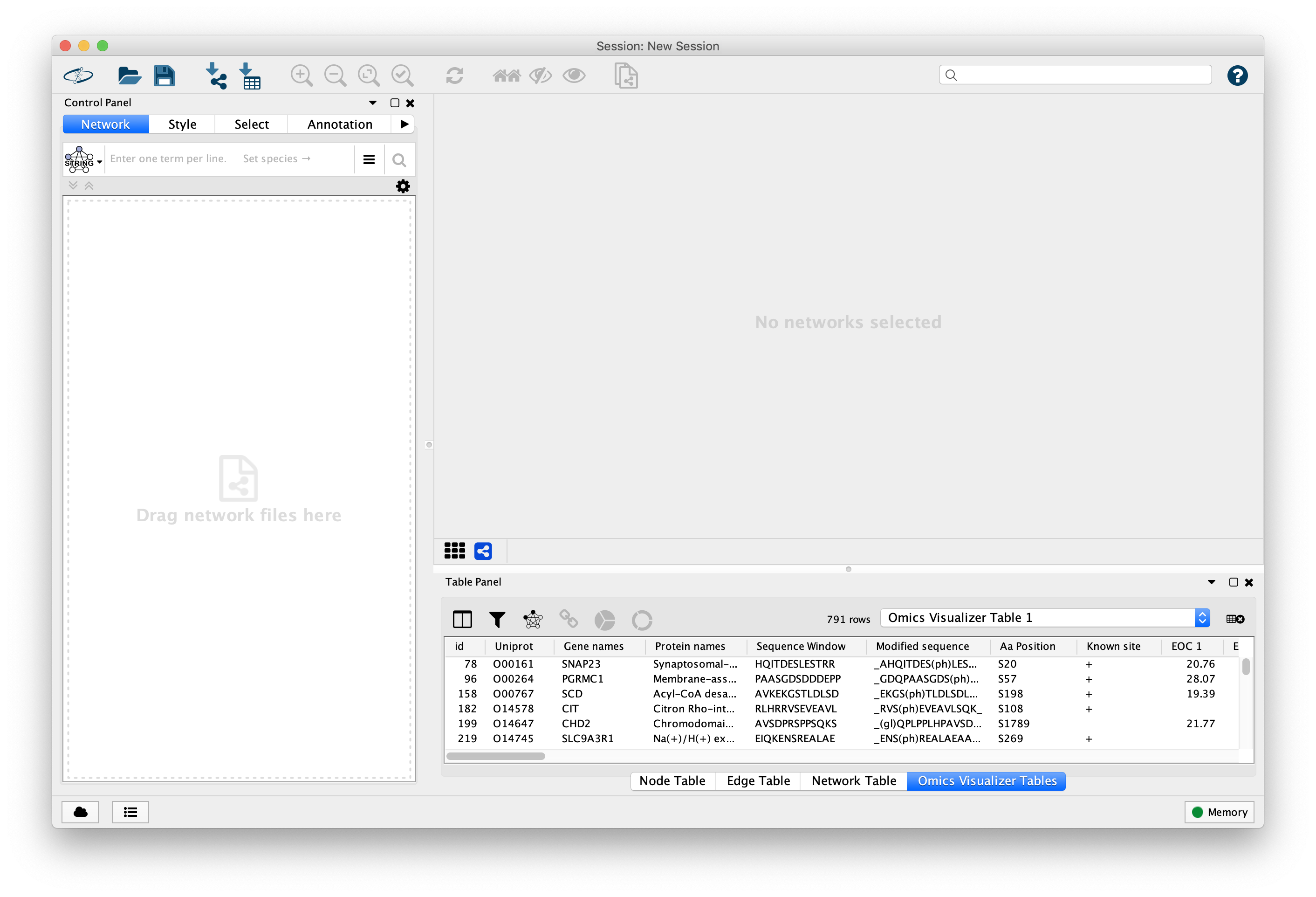Click the Set species link
1316x897 pixels.
coord(276,159)
